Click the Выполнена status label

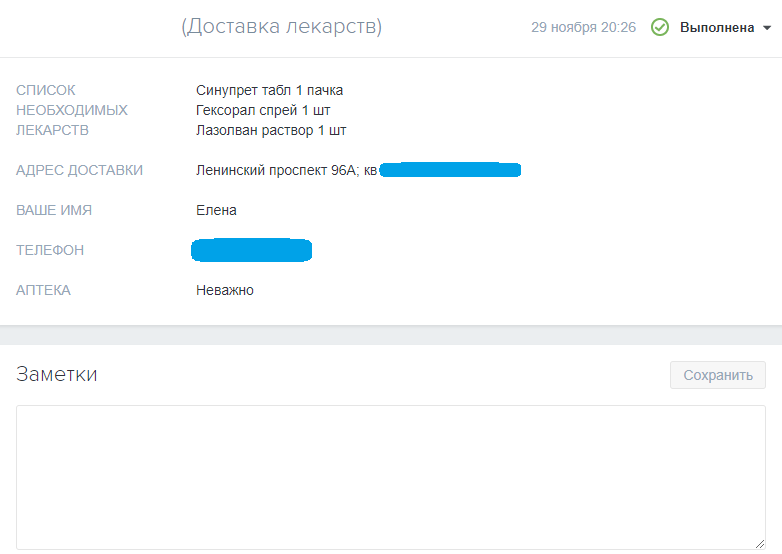click(x=716, y=28)
